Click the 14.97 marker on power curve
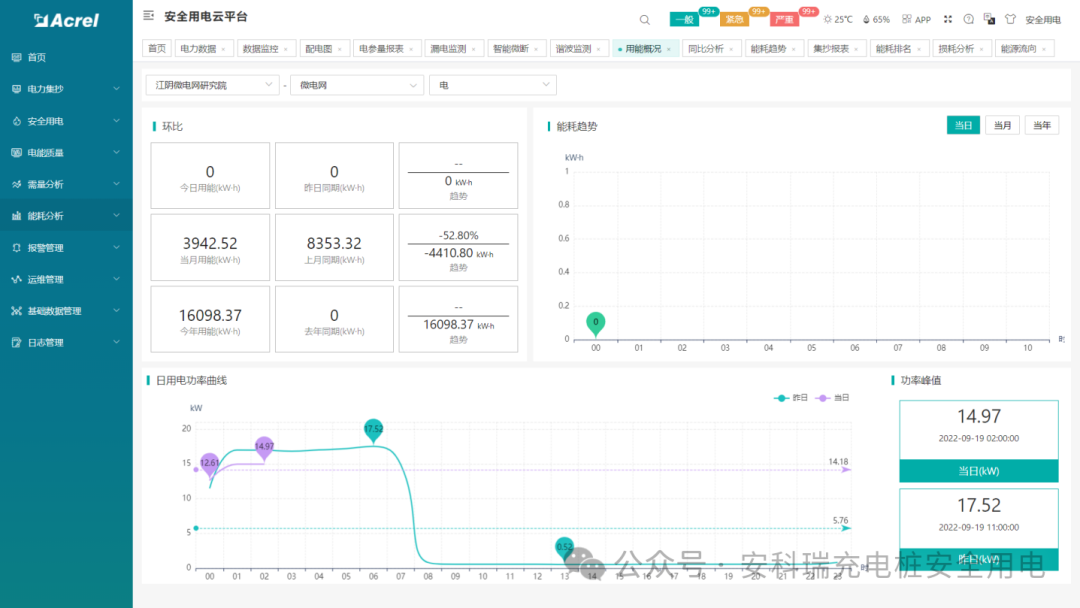 (264, 447)
